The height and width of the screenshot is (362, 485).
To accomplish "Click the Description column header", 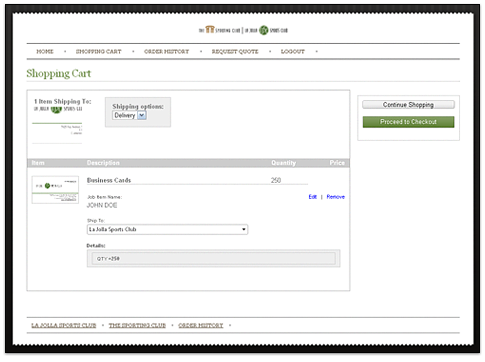I will tap(103, 163).
